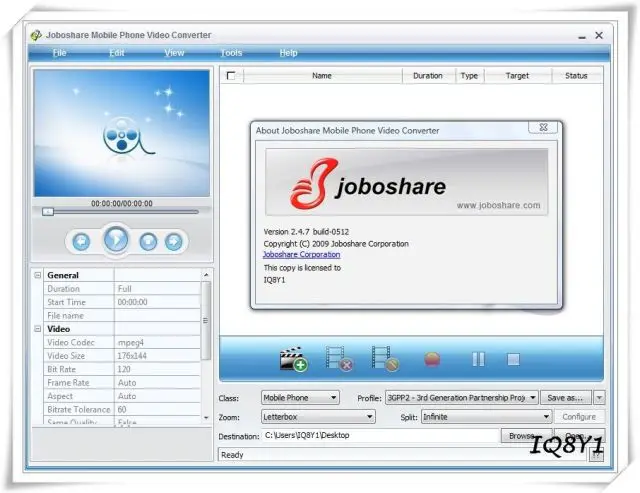Screen dimensions: 640x493
Task: Click the play button in preview player
Action: [116, 240]
